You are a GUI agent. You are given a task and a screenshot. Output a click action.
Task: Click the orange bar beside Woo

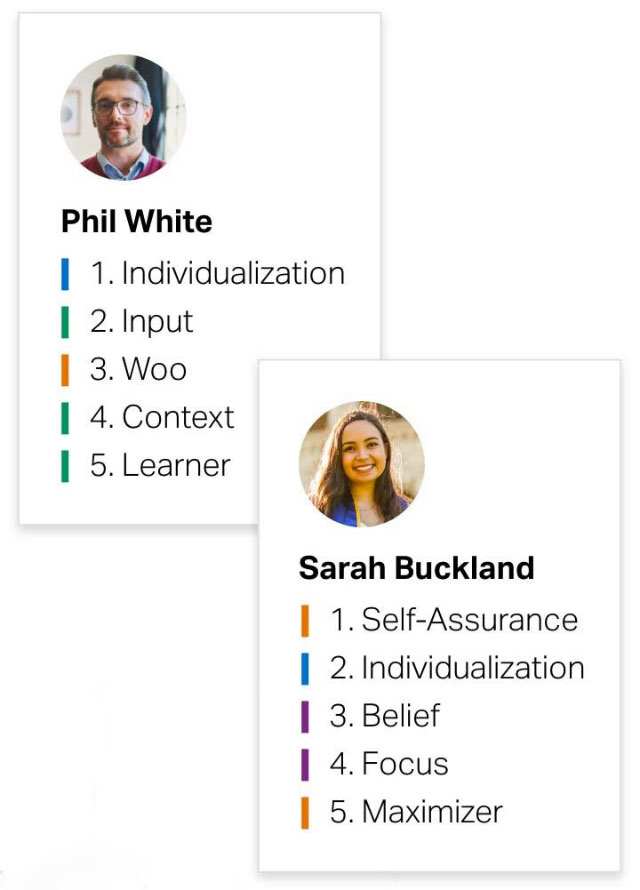(65, 369)
